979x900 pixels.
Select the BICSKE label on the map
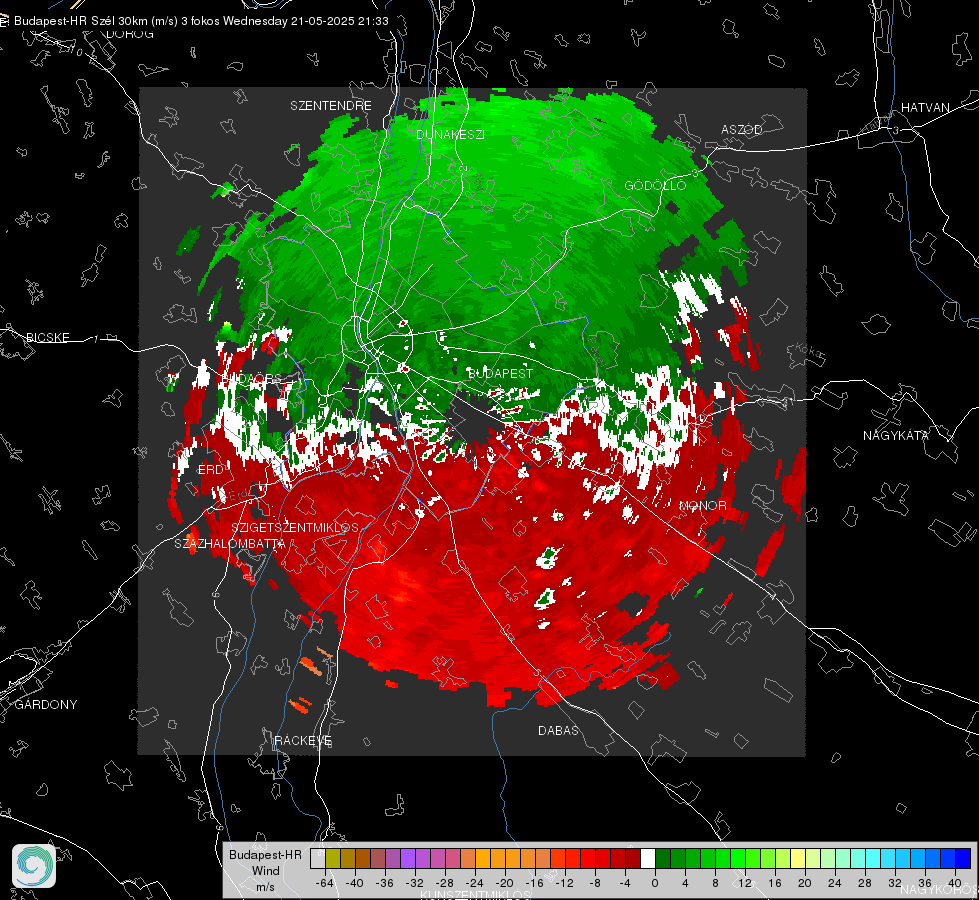point(48,337)
